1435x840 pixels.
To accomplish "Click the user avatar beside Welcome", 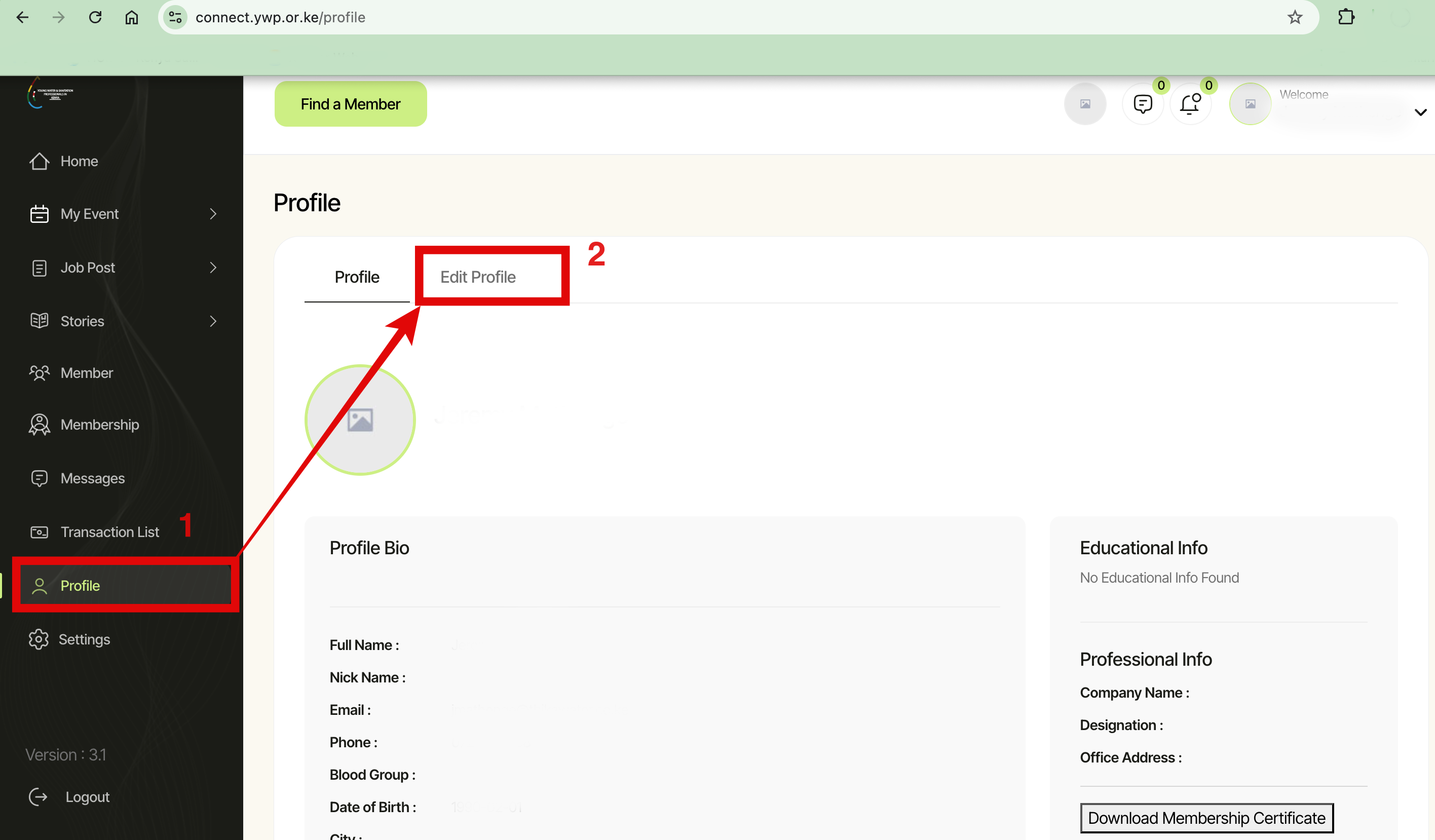I will (1250, 104).
